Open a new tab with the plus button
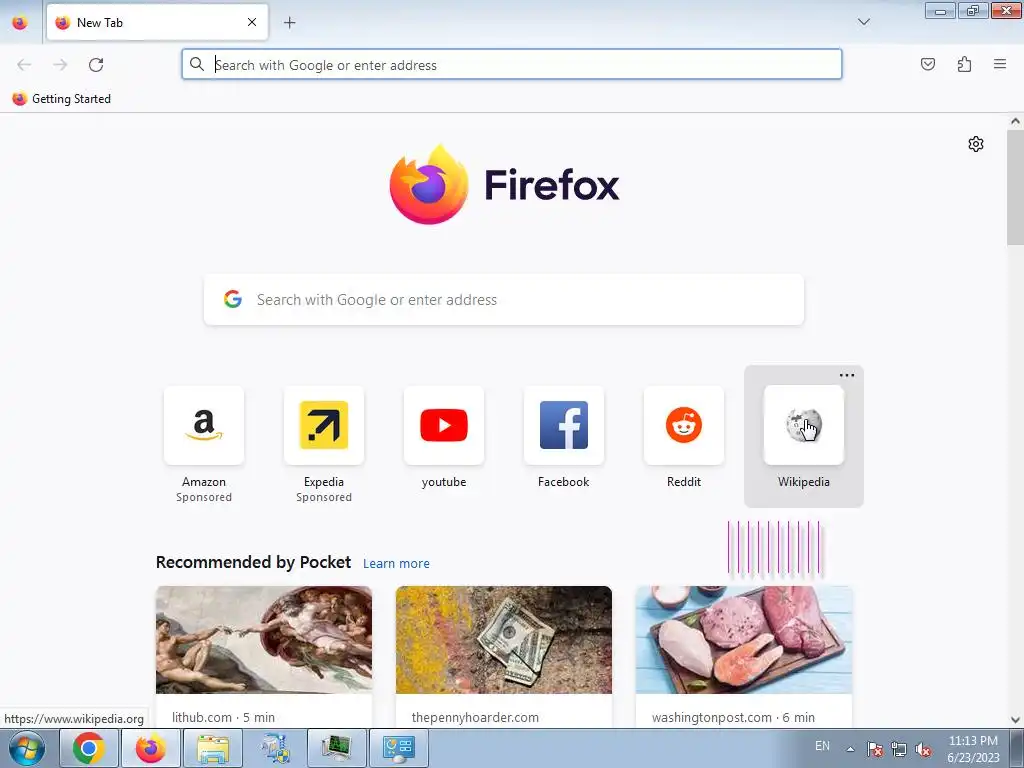This screenshot has height=768, width=1024. click(289, 23)
